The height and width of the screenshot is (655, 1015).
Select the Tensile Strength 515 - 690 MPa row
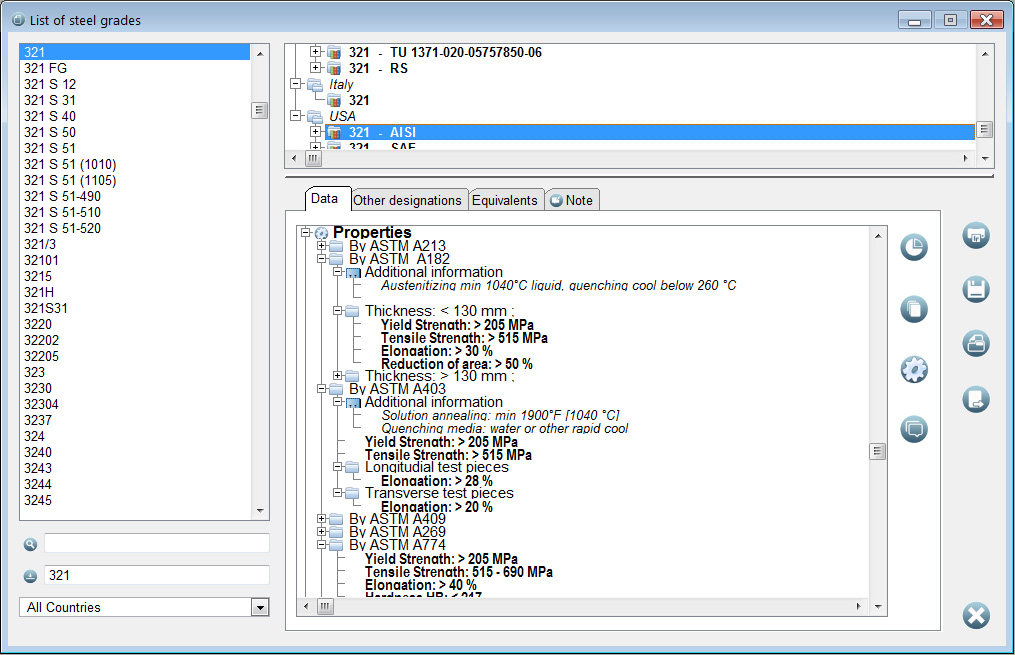click(x=459, y=572)
